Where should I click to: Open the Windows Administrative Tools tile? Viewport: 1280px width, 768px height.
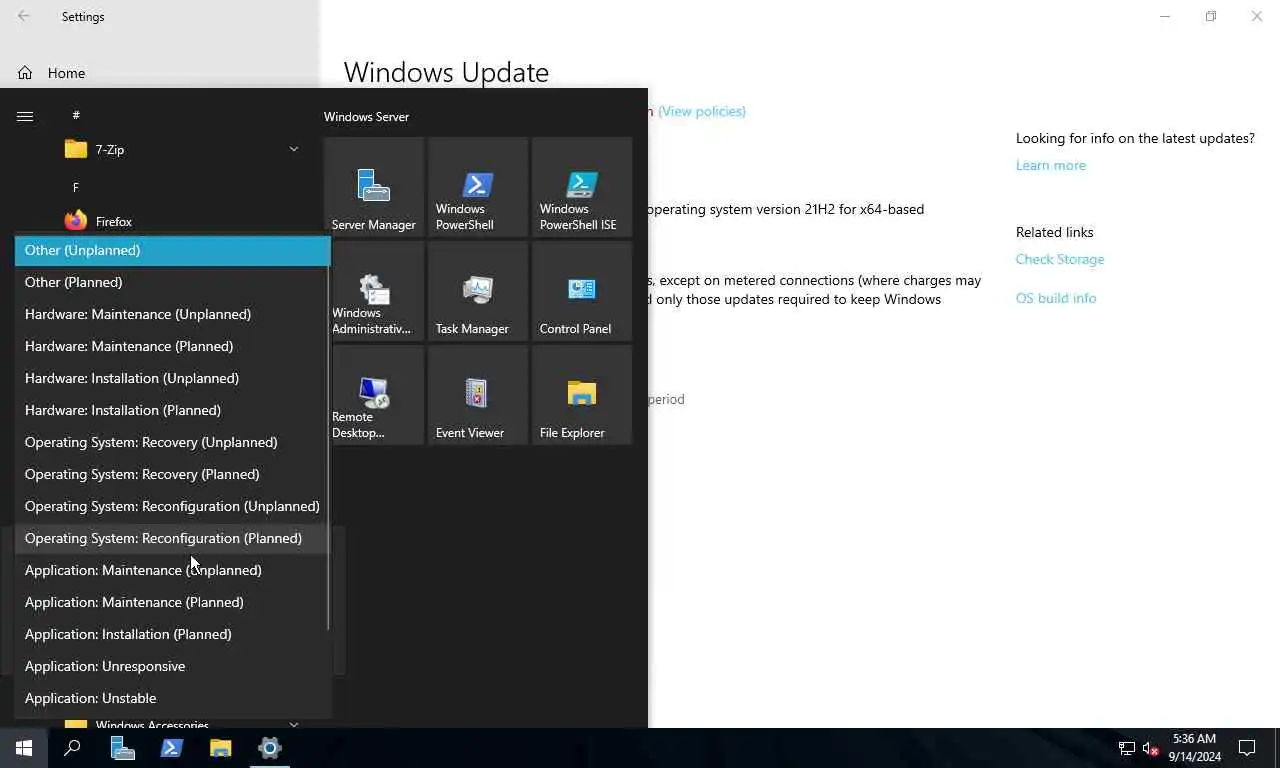point(374,291)
